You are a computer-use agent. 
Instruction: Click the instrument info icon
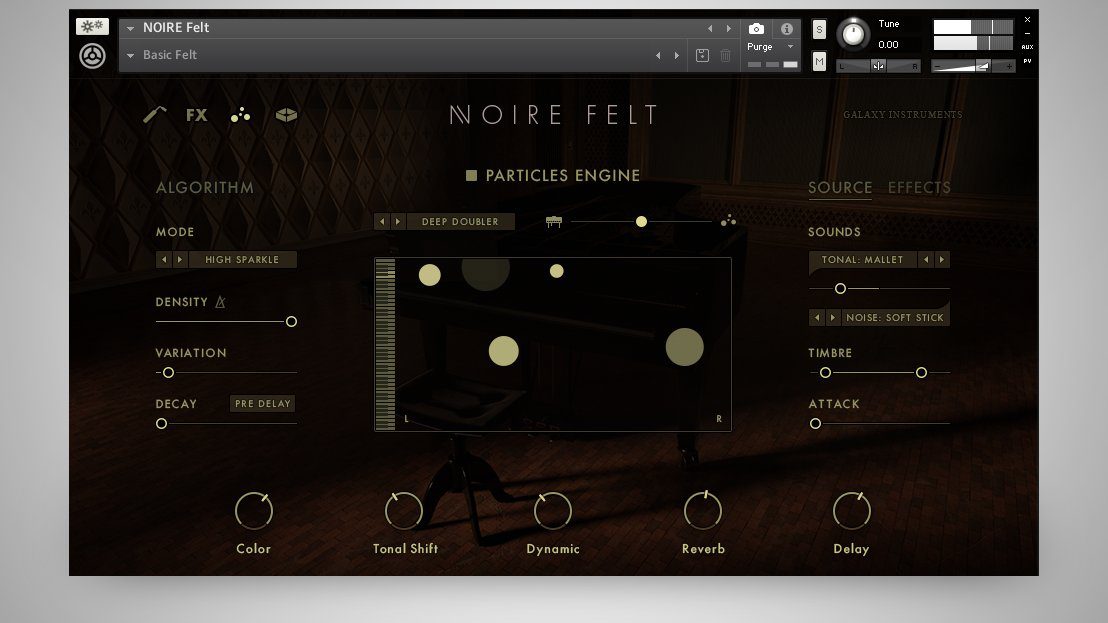pos(786,28)
